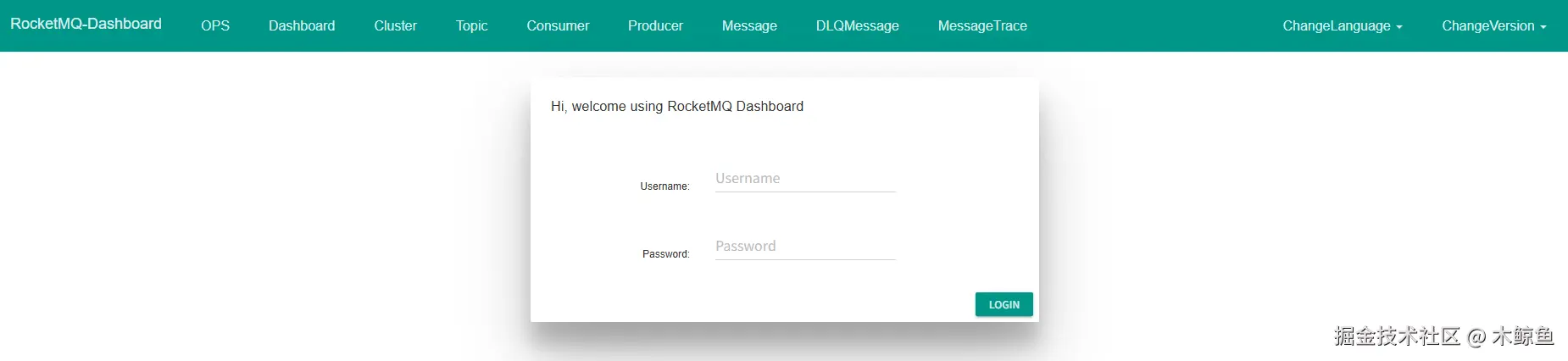Switch to the Topic page

click(x=471, y=25)
